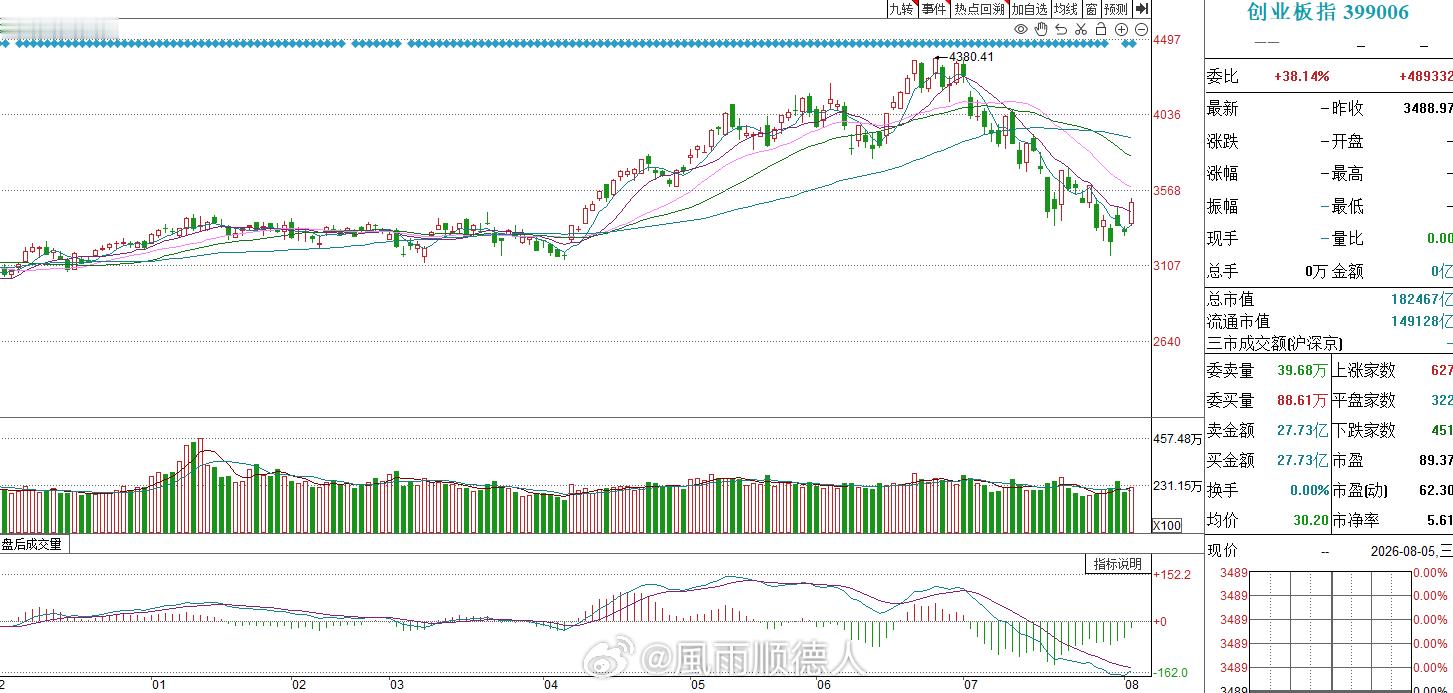
Task: Click the 市盈(动) 62.30 value
Action: 1435,490
